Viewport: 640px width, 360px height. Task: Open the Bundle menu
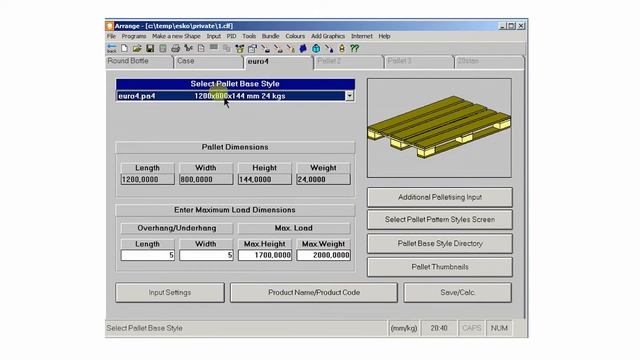[271, 36]
